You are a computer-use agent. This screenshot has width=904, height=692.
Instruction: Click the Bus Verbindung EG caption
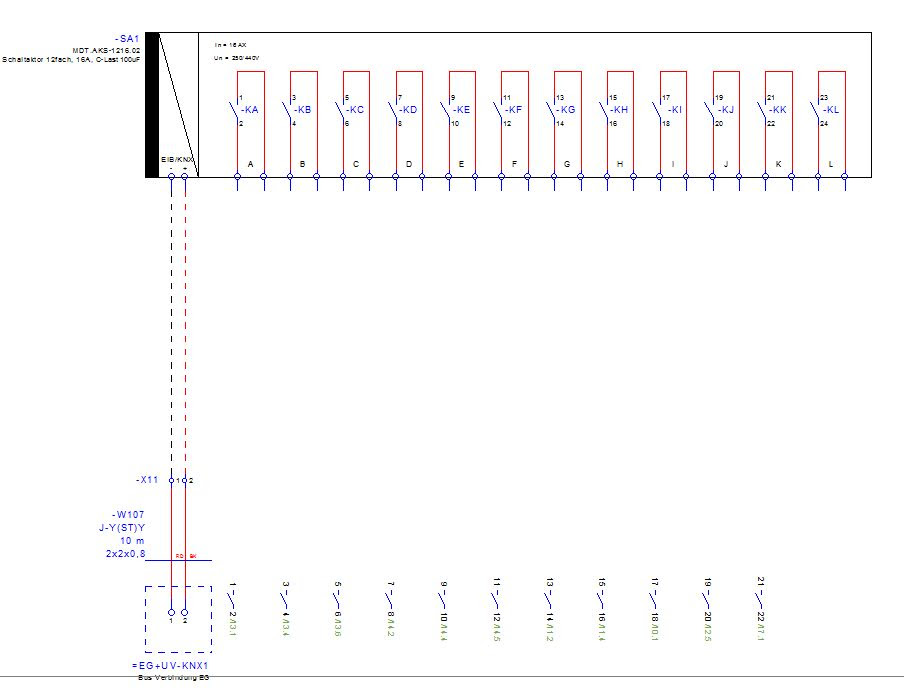tap(174, 678)
